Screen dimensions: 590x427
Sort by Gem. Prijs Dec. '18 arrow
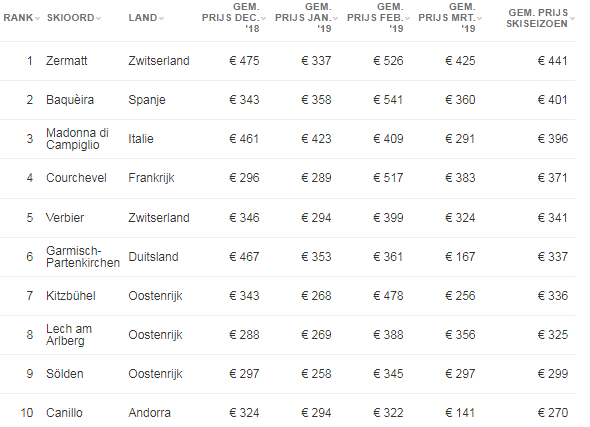[263, 18]
